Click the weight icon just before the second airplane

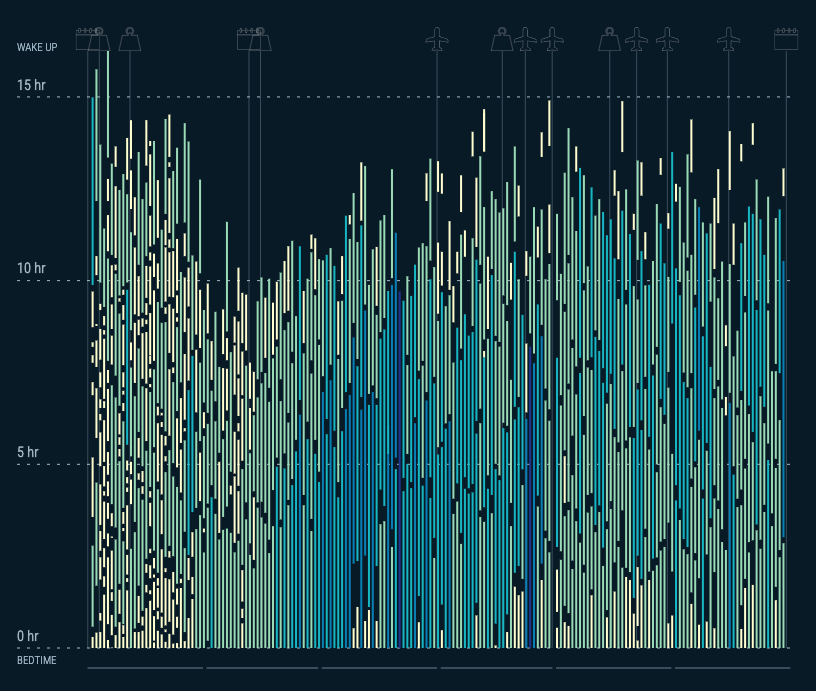click(x=502, y=40)
